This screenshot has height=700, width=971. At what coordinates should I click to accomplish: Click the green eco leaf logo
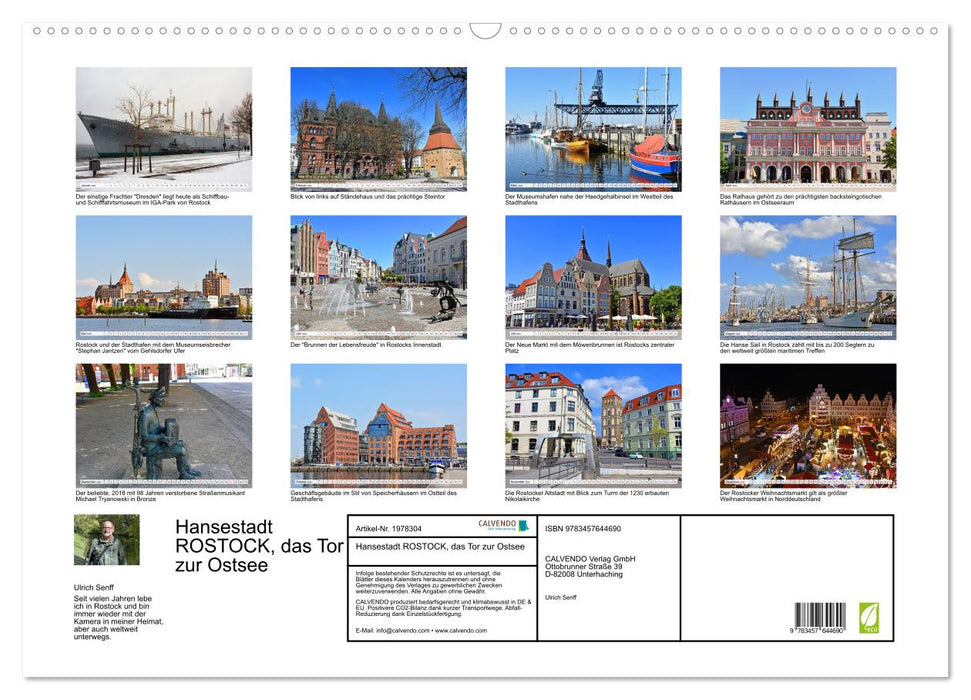pyautogui.click(x=868, y=617)
